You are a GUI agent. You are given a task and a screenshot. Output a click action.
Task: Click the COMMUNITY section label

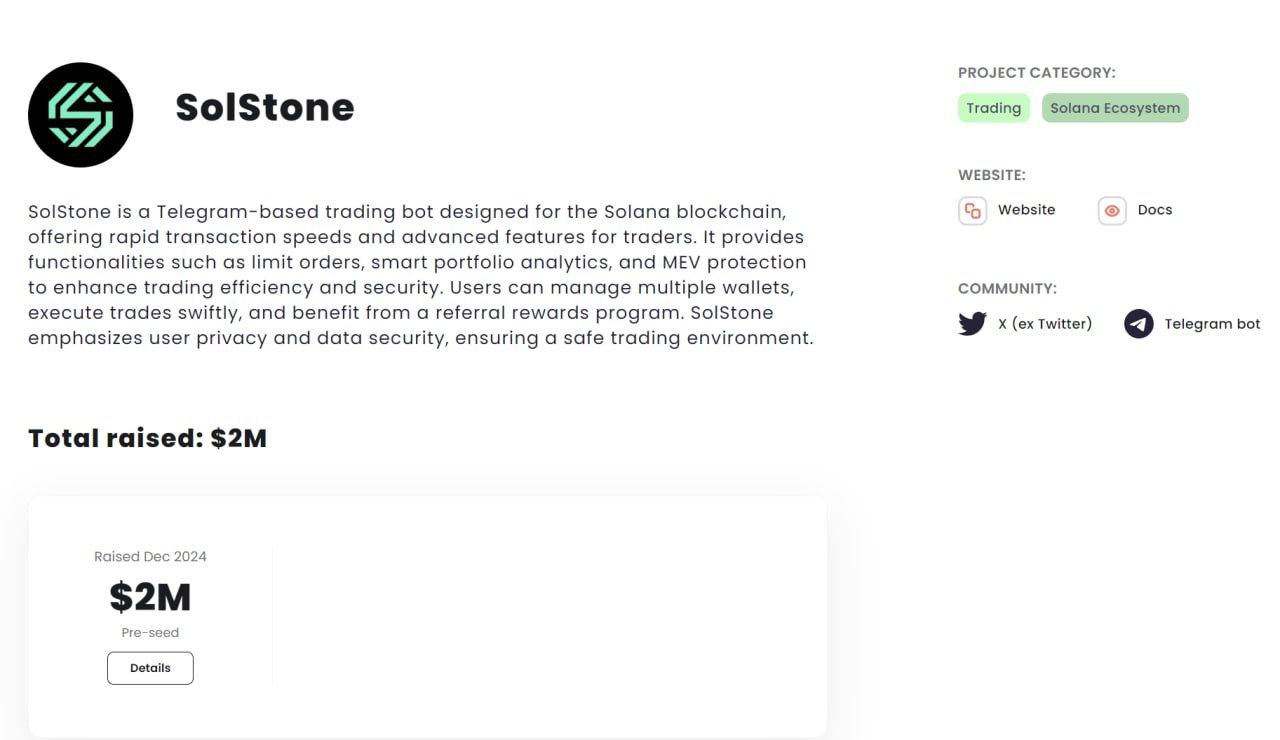click(1007, 289)
